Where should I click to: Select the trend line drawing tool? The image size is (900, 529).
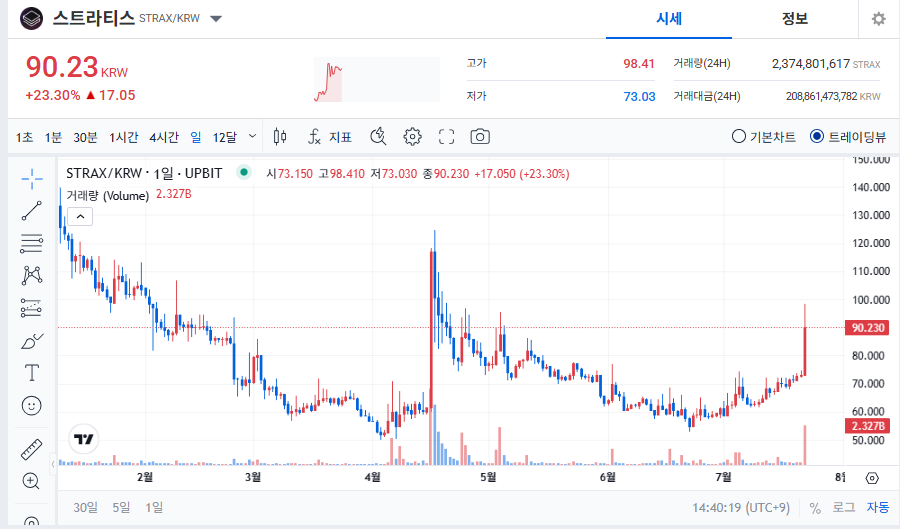click(32, 211)
